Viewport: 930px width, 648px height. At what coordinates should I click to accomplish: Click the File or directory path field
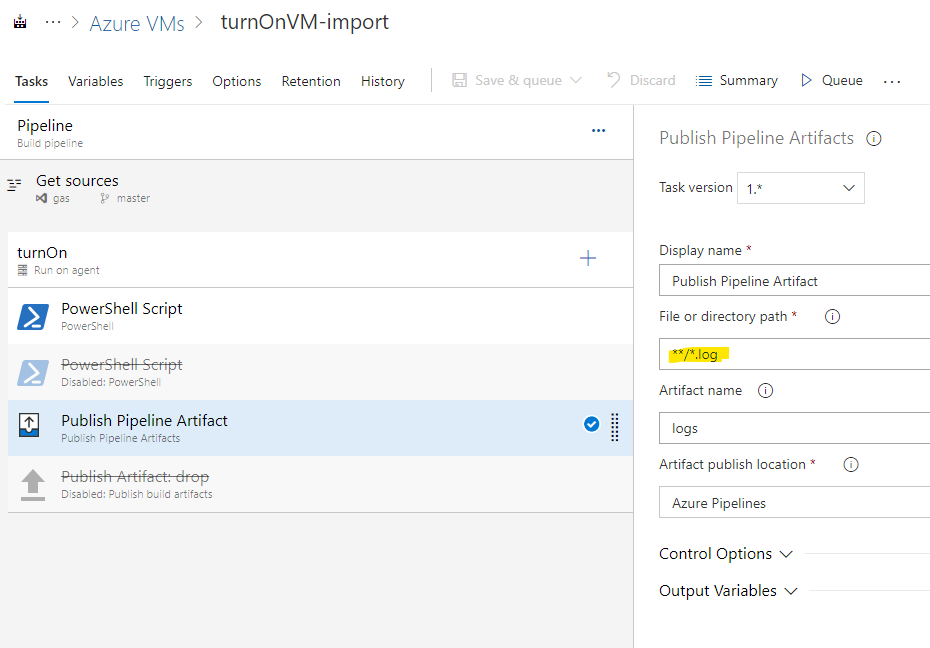click(x=795, y=354)
